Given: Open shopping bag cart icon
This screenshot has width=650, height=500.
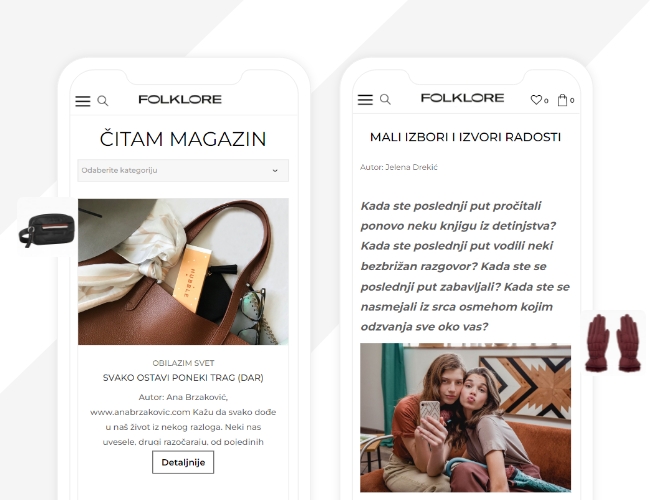Looking at the screenshot, I should [562, 100].
